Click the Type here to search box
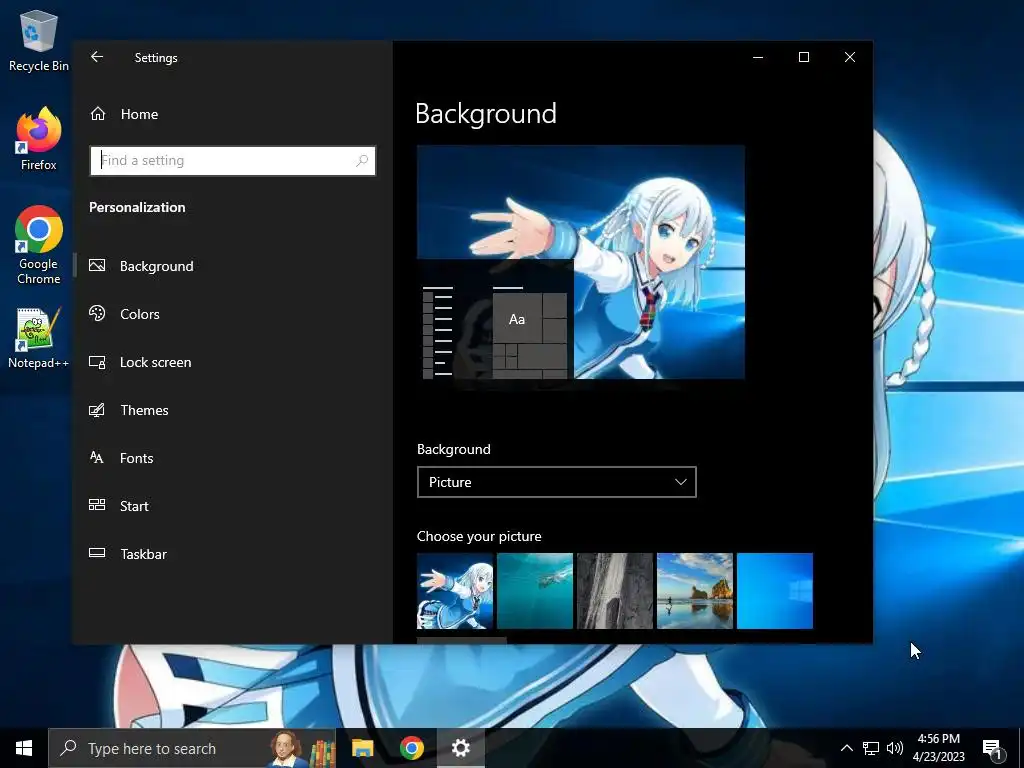The image size is (1024, 768). [192, 748]
